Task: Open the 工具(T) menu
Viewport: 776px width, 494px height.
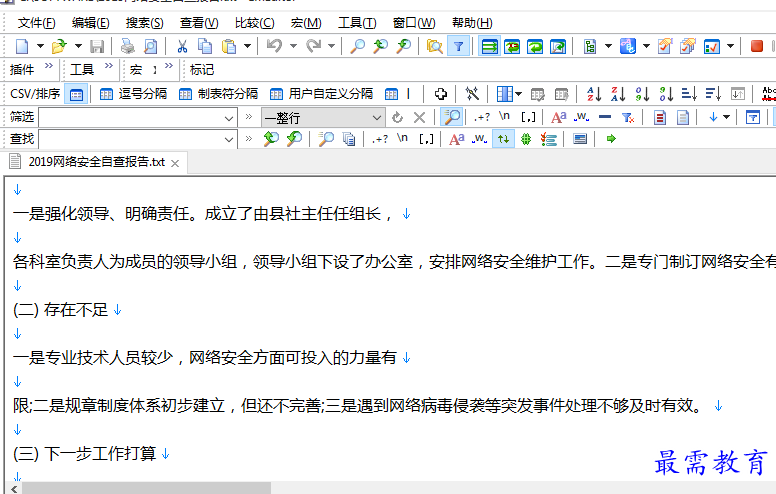Action: [x=357, y=23]
